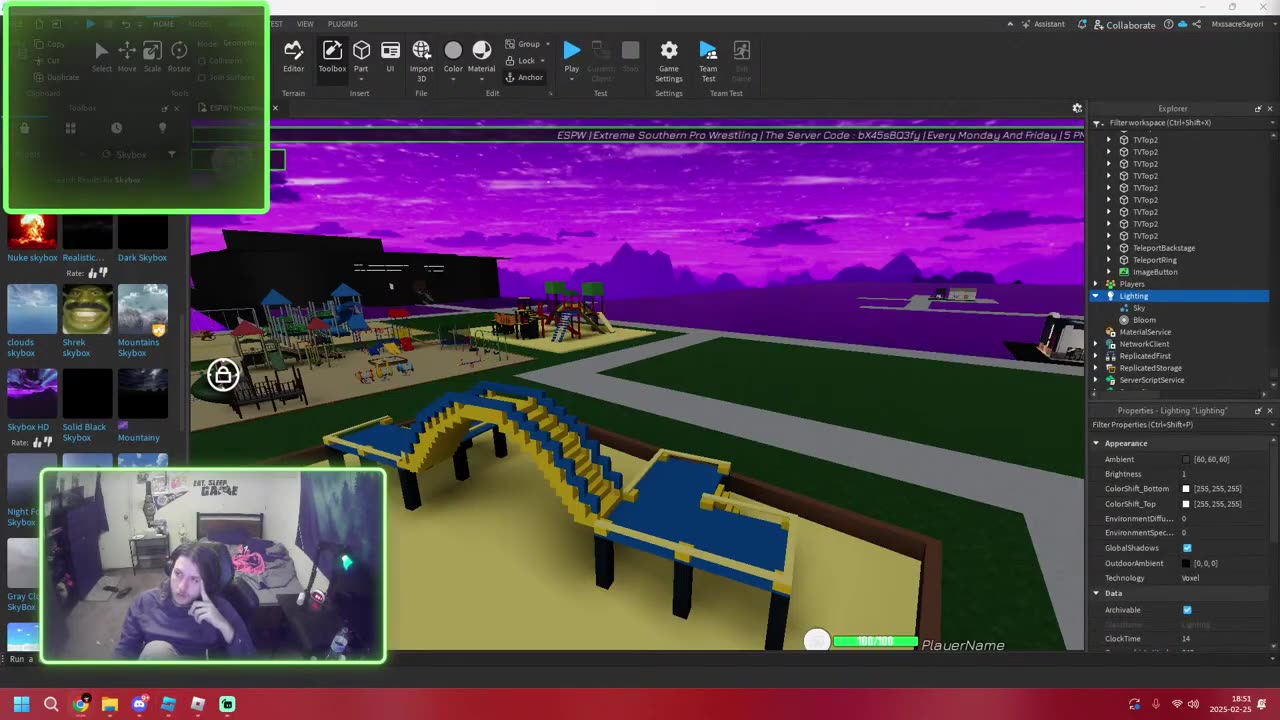
Task: Toggle the Archivable checkbox
Action: coord(1187,610)
